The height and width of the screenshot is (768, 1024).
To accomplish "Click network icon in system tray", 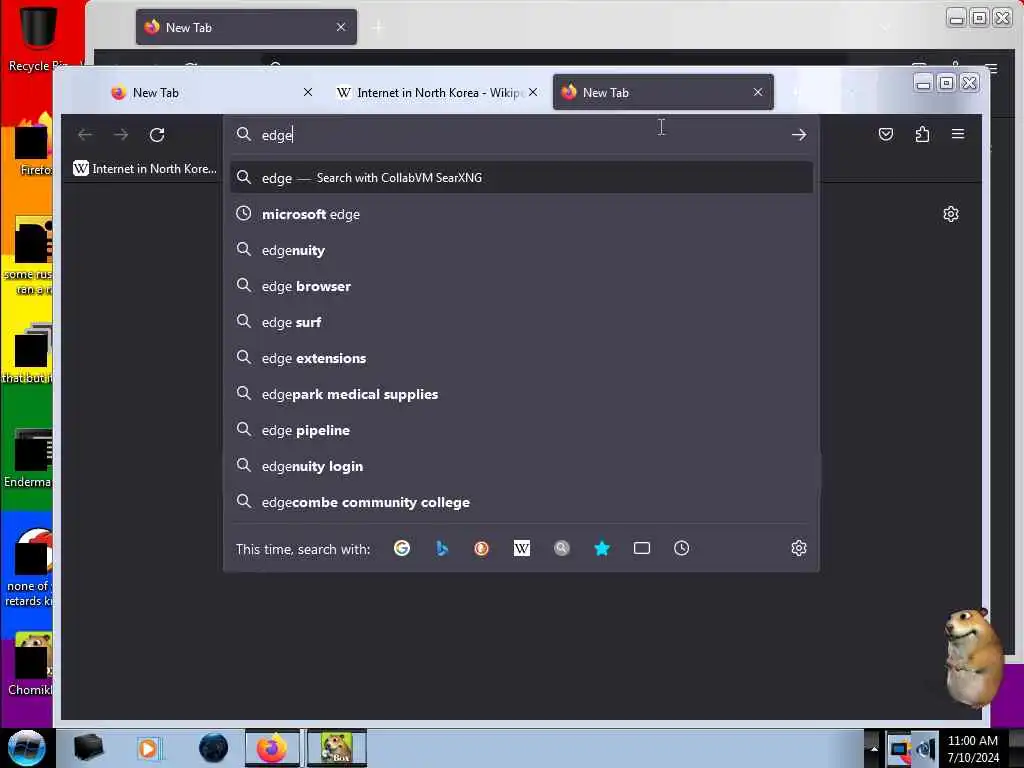I will 899,750.
